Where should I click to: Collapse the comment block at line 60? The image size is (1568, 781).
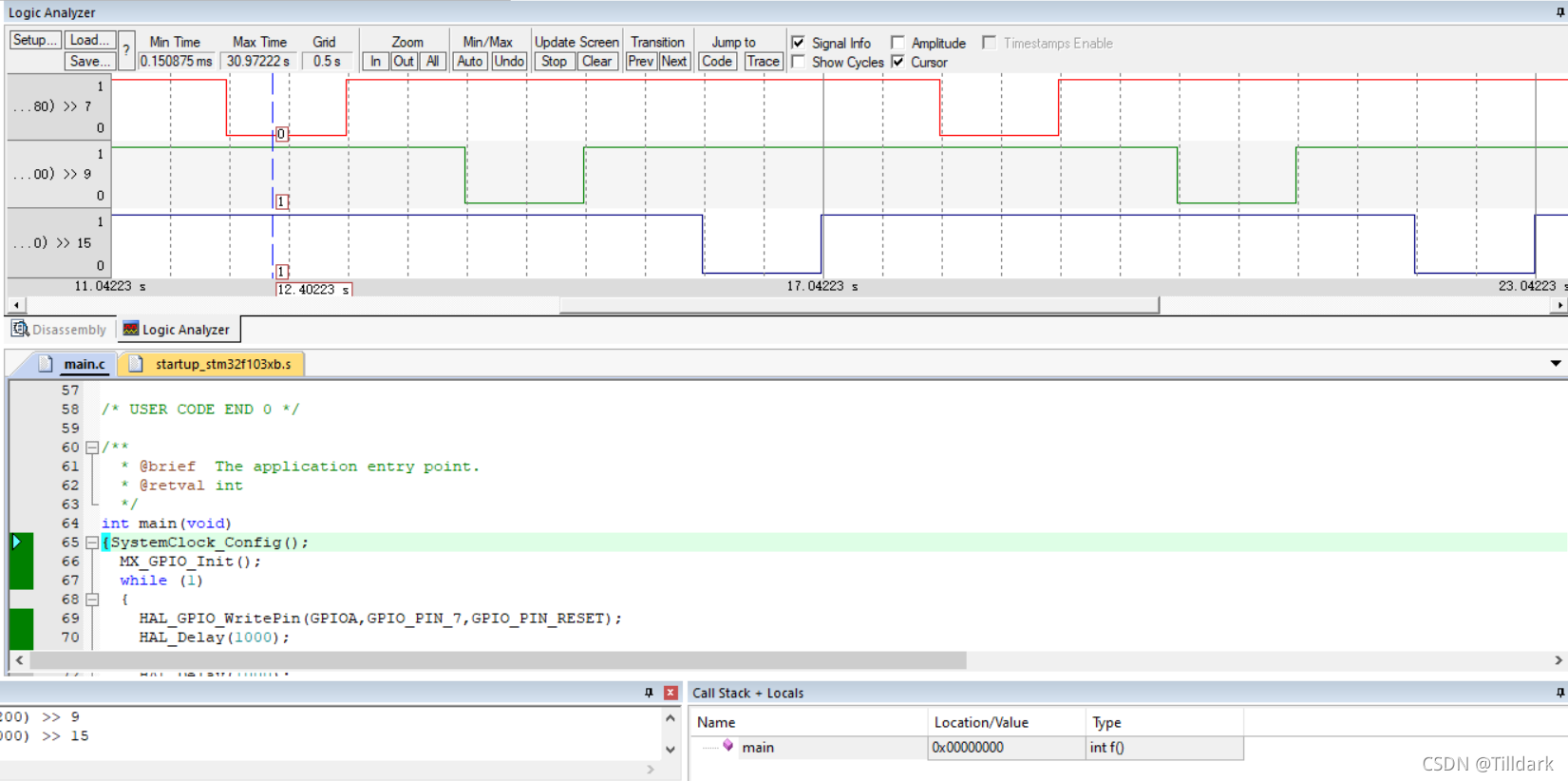(x=92, y=448)
